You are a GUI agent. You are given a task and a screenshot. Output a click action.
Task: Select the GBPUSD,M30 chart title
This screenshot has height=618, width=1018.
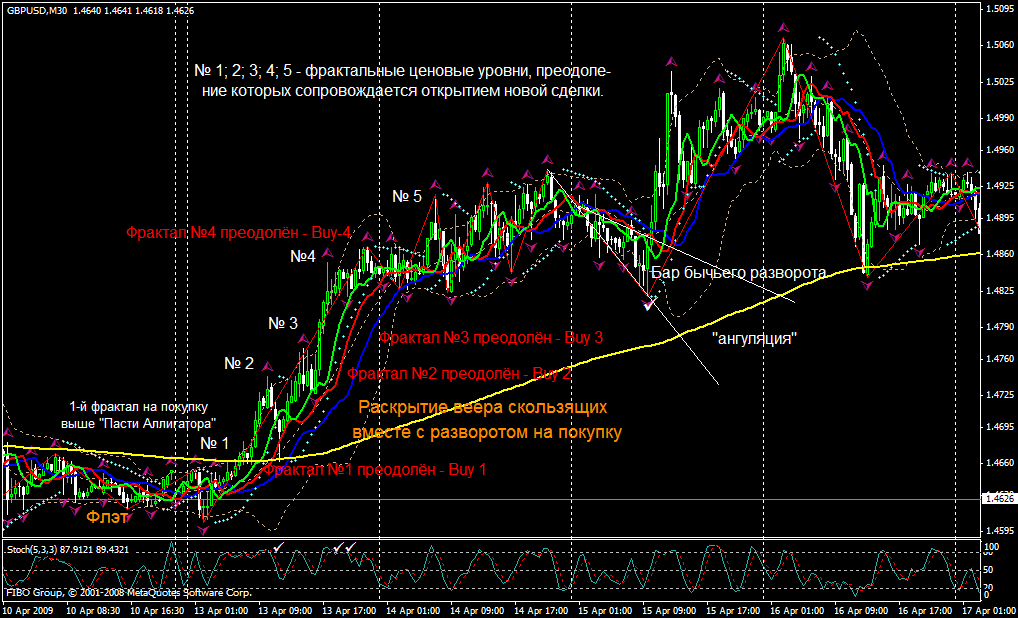37,8
